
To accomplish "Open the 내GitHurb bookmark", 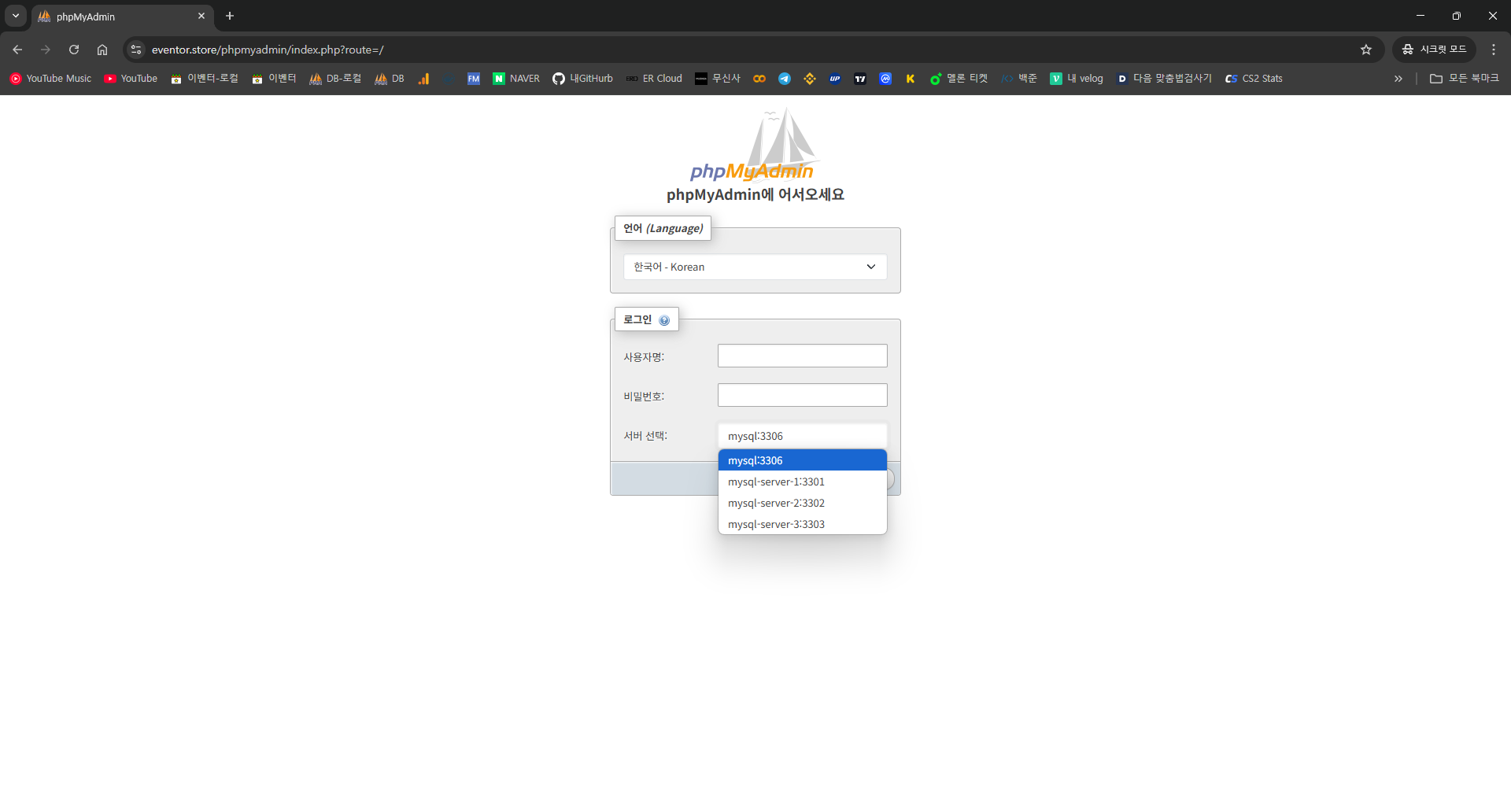I will [x=582, y=79].
